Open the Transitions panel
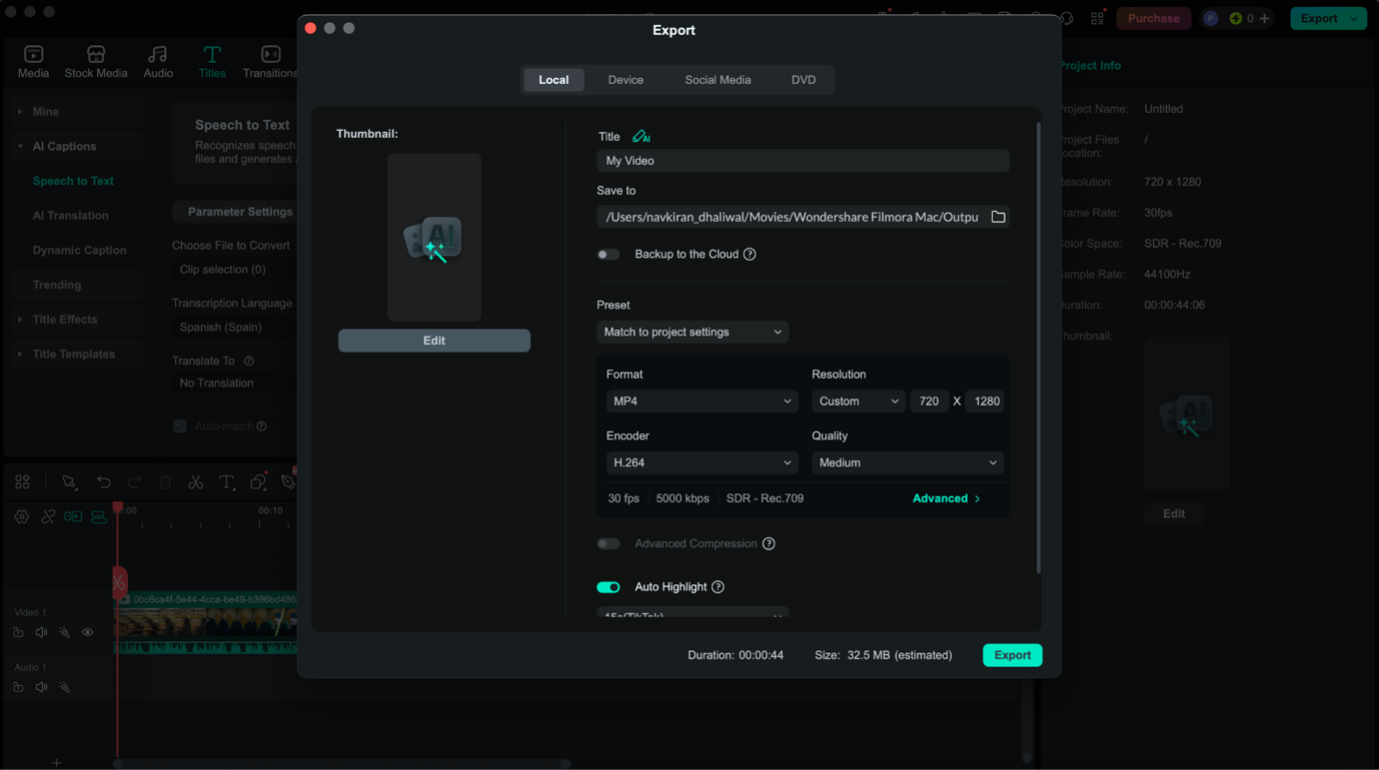 [269, 60]
